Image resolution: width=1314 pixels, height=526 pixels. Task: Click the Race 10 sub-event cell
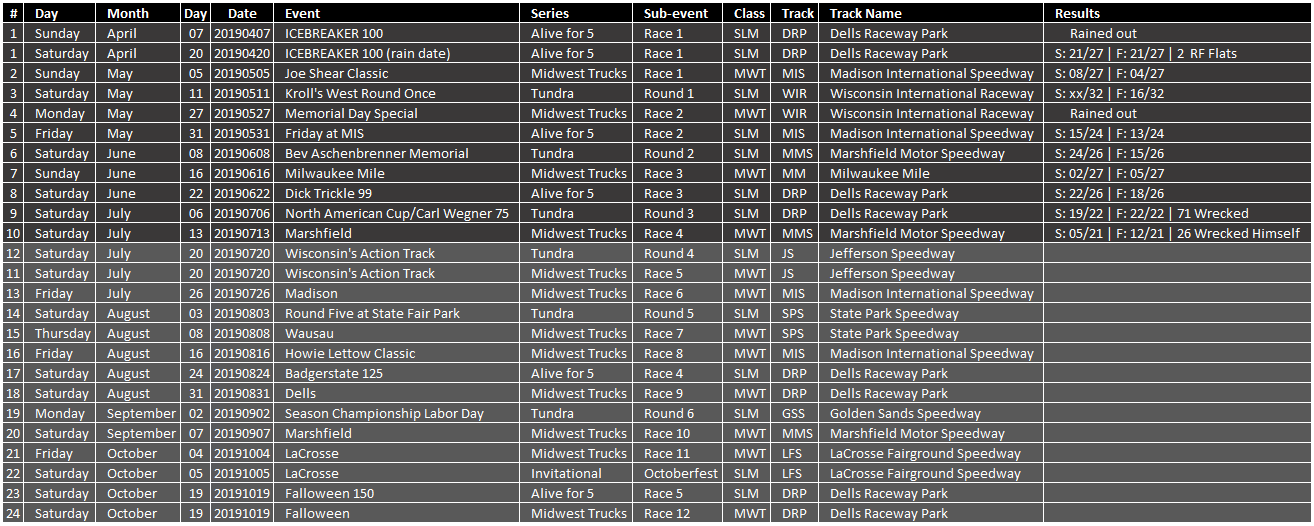tap(681, 433)
